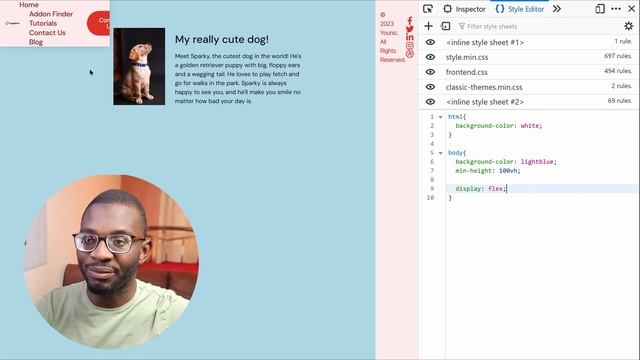Click the circular webcam video overlay

111,262
